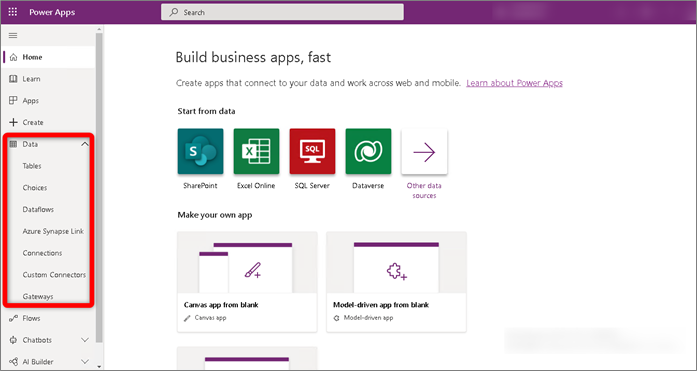Collapse the Data section chevron
This screenshot has height=371, width=697.
click(84, 144)
